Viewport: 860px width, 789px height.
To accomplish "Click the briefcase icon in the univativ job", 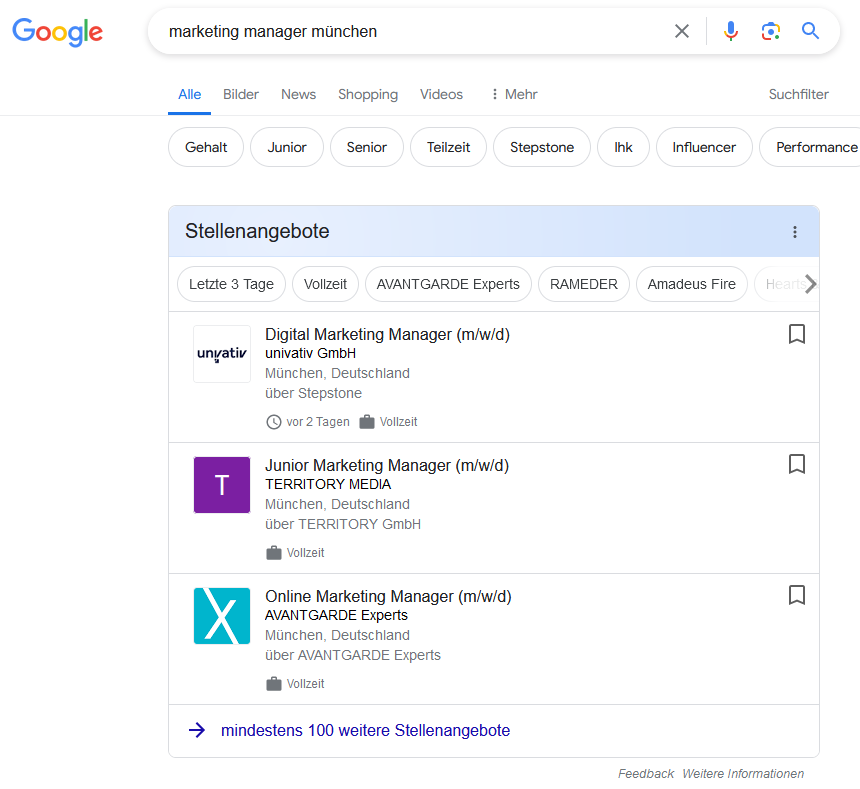I will tap(366, 422).
